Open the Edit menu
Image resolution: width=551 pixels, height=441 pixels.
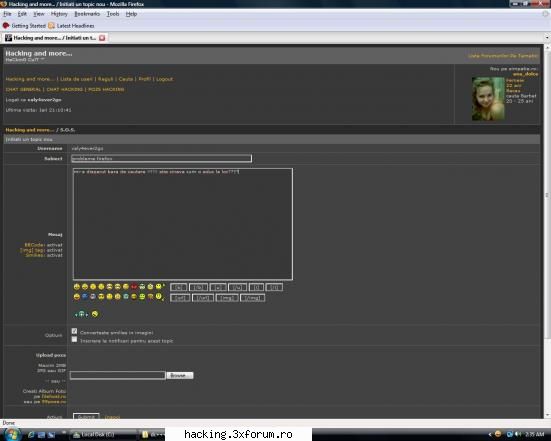22,14
